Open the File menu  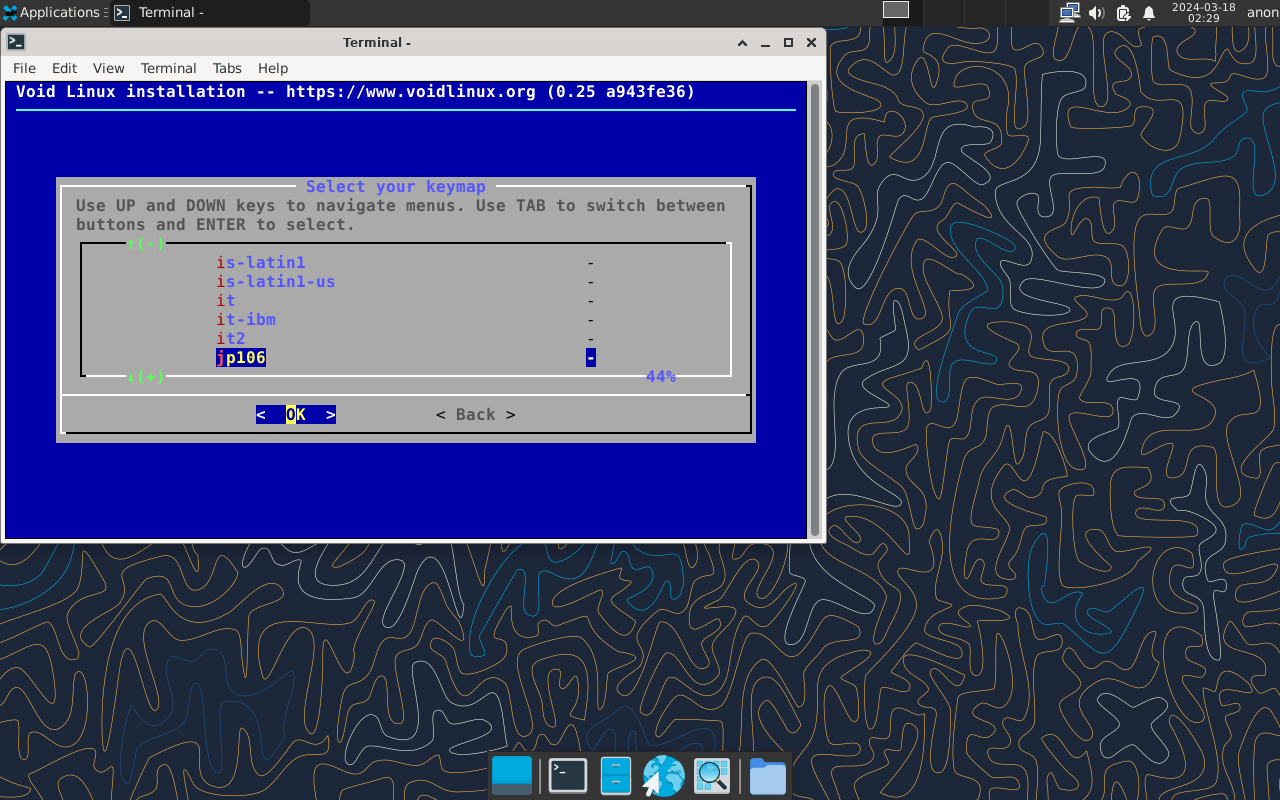24,68
